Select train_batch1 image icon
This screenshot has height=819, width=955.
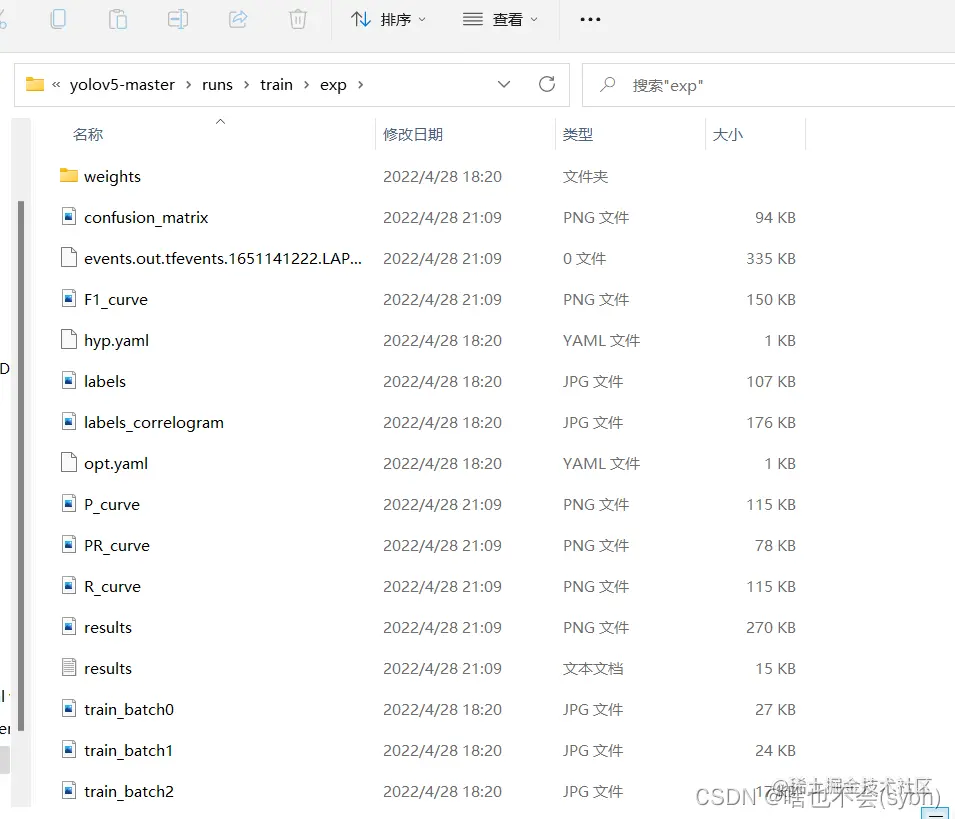pos(69,749)
